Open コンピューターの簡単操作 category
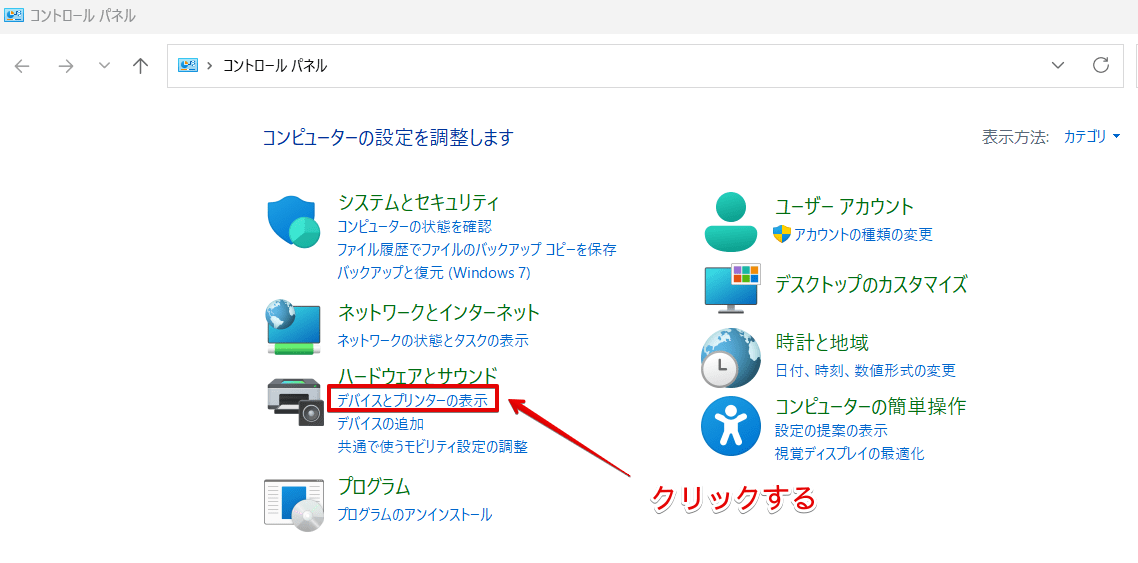The width and height of the screenshot is (1138, 563). 870,405
